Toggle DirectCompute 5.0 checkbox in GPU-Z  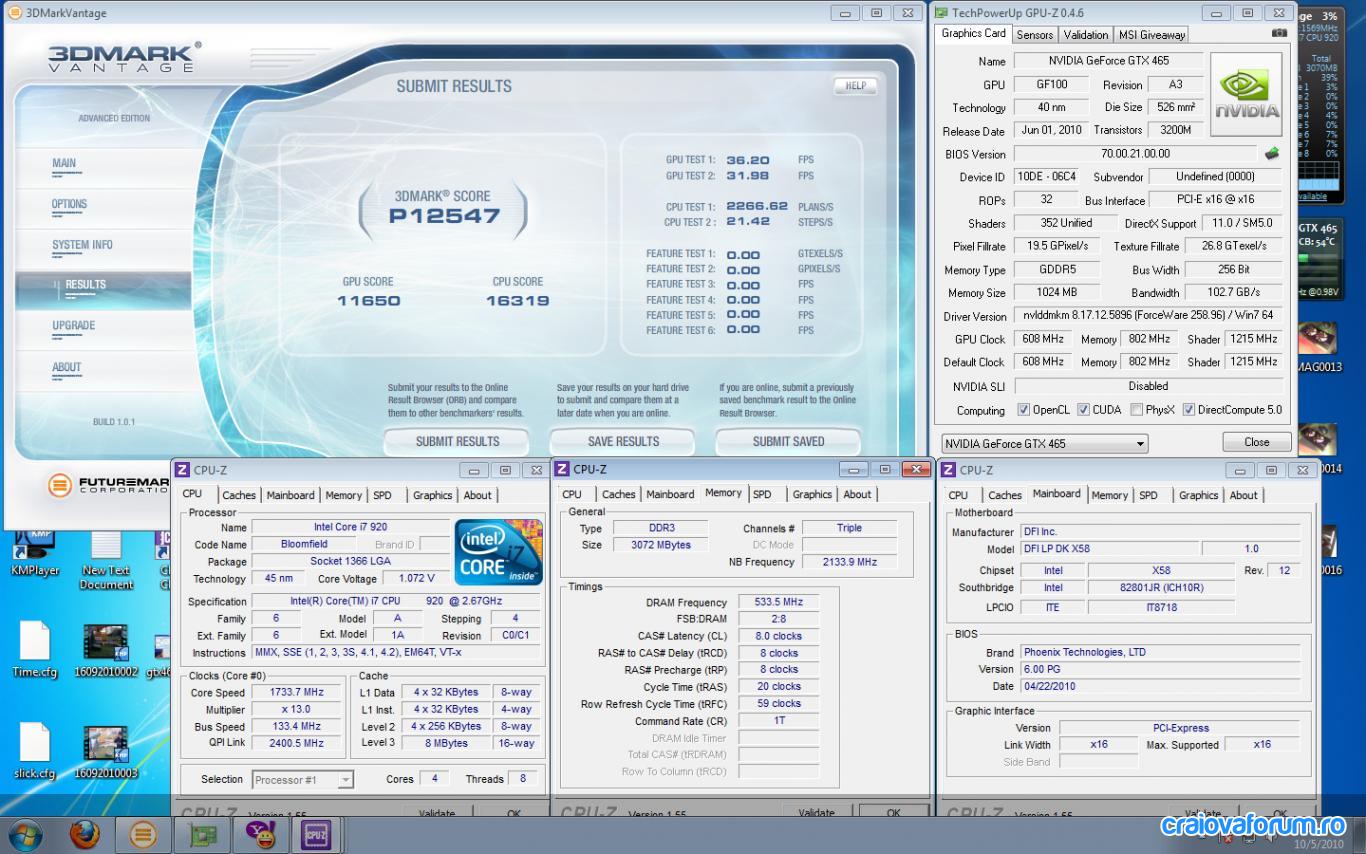coord(1189,410)
